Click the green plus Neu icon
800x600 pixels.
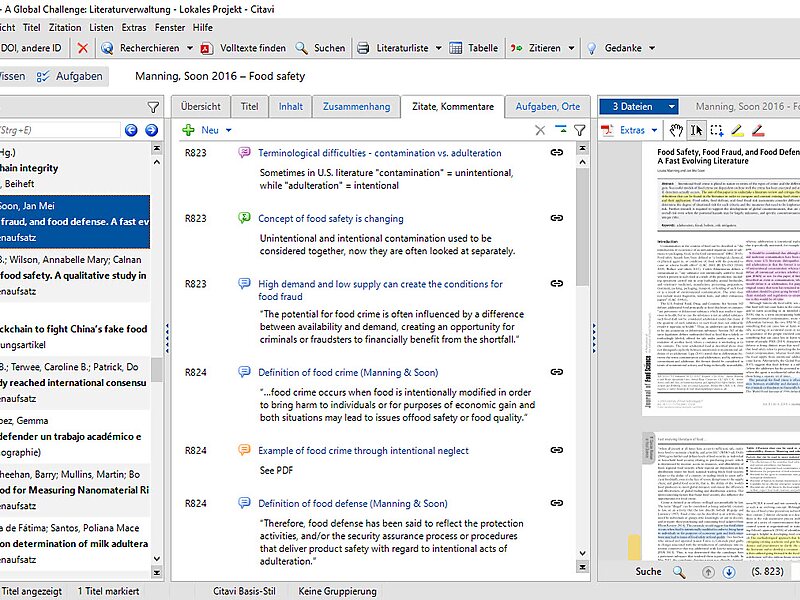188,130
